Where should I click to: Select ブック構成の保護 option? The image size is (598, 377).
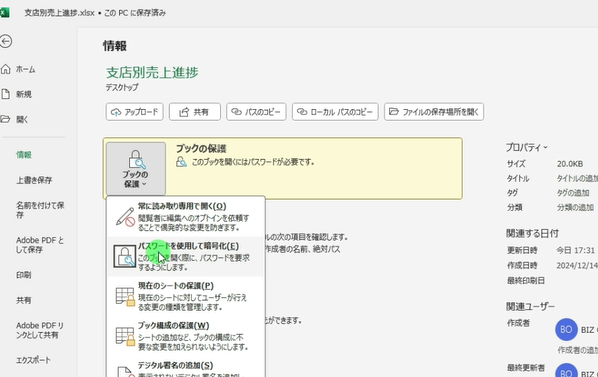[186, 336]
